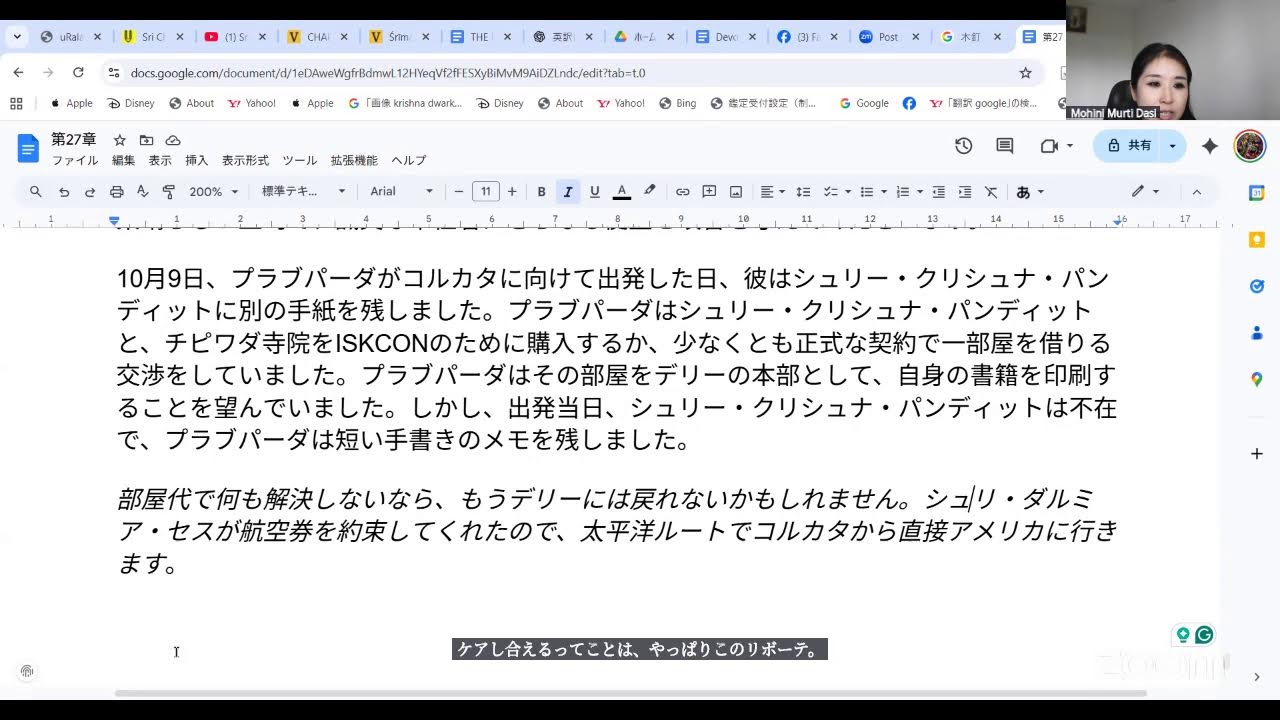1280x720 pixels.
Task: Decrease the indent
Action: pos(938,192)
